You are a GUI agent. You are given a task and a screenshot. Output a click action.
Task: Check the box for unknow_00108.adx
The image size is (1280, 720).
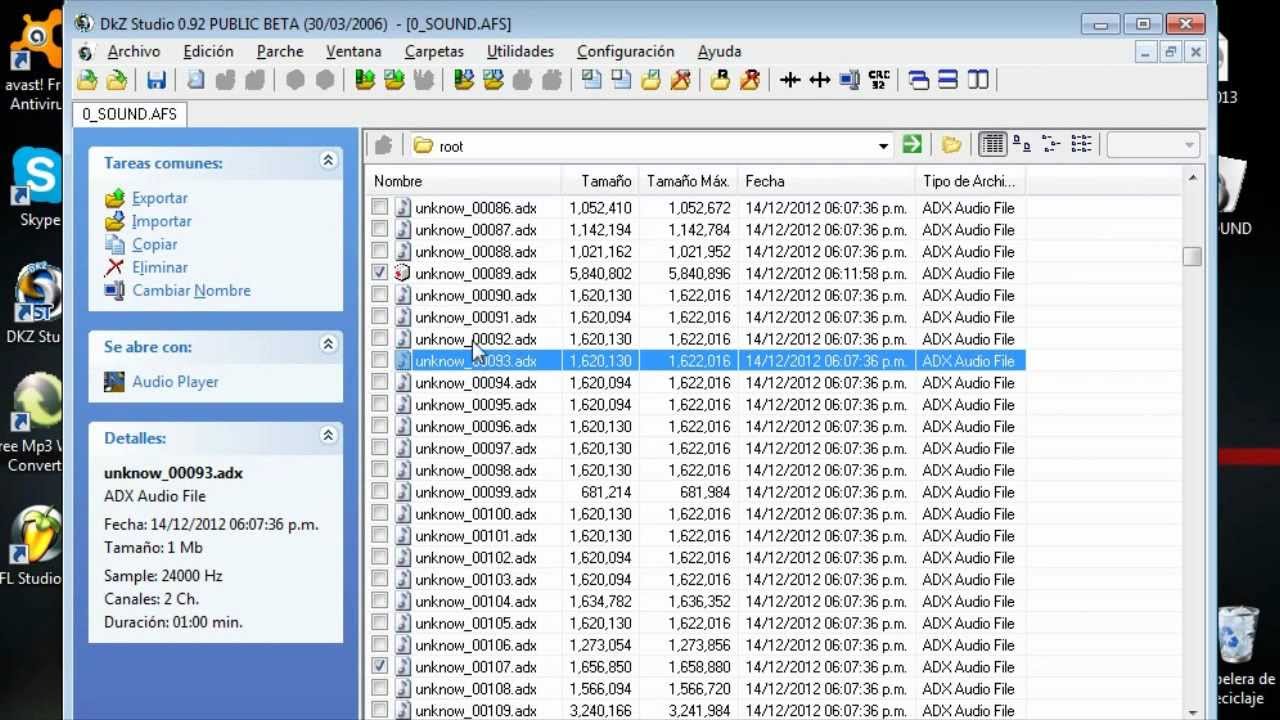point(379,688)
